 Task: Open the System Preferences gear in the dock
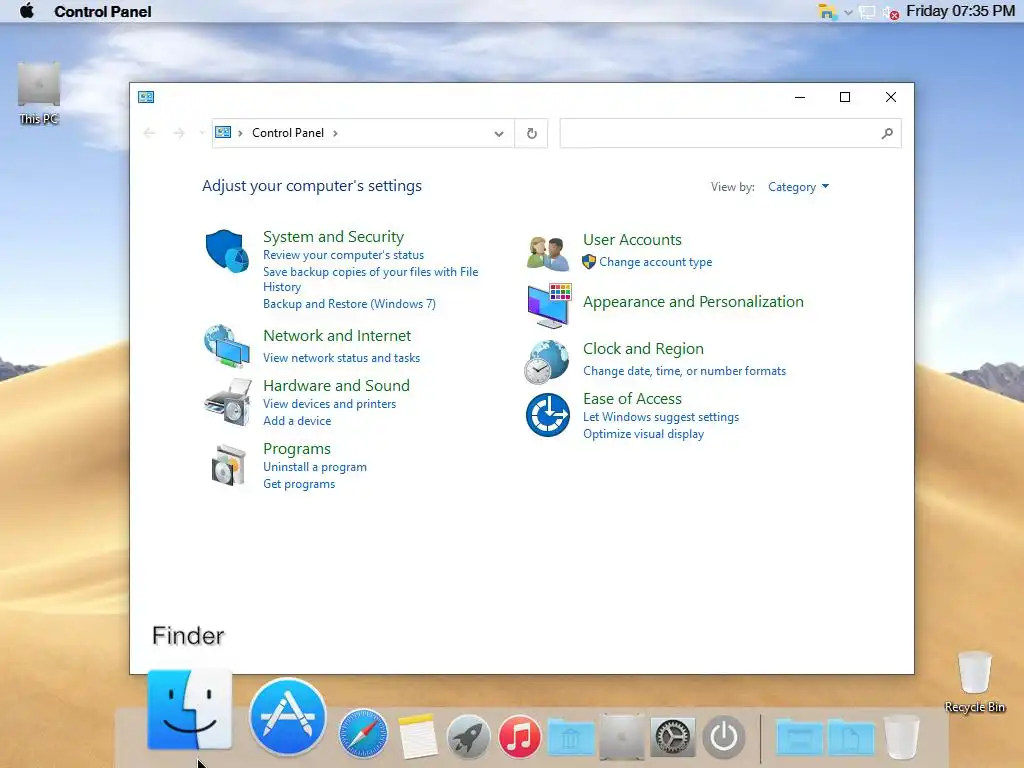[x=673, y=737]
